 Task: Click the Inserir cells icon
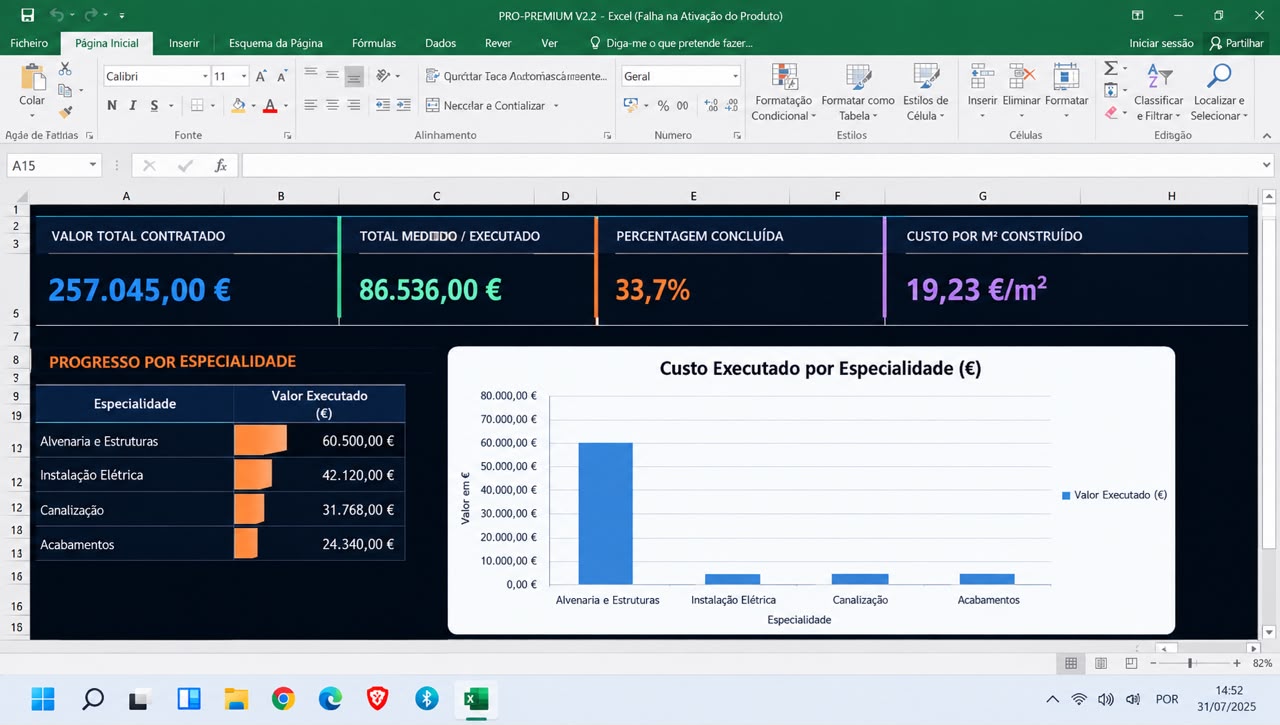coord(982,77)
